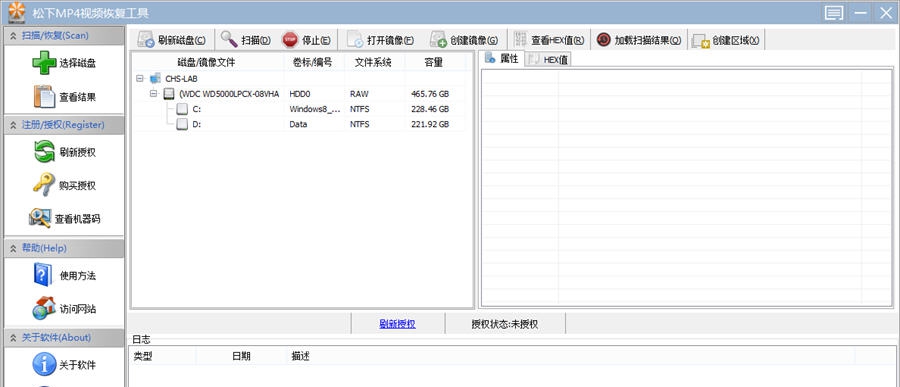Start scanning with the 扫描(D) magnifier icon
Viewport: 900px width, 387px height.
(x=229, y=40)
